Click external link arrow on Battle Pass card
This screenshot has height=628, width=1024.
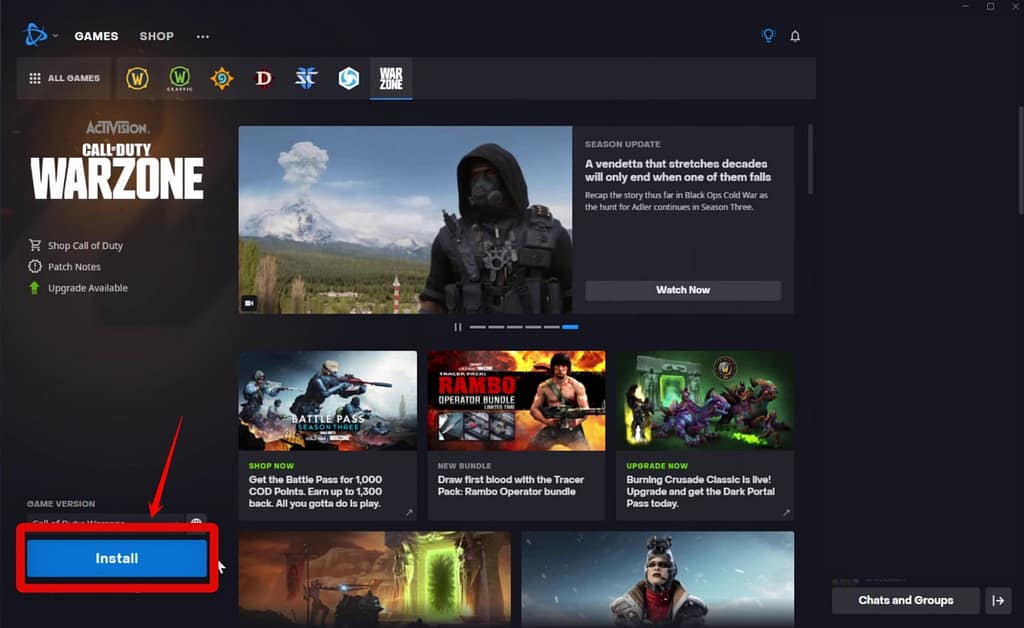click(409, 512)
